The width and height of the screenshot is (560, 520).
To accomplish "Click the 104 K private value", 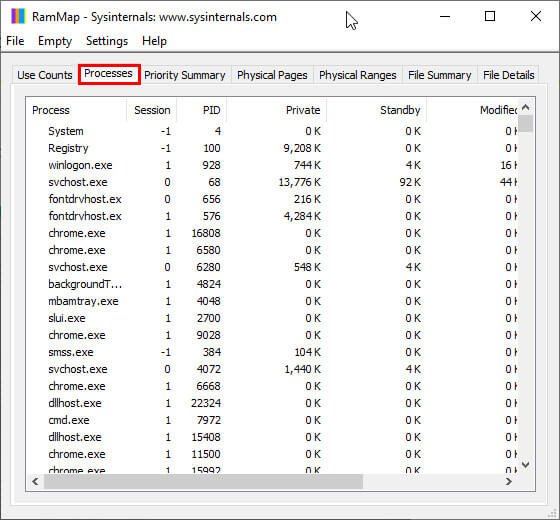I will pyautogui.click(x=307, y=352).
